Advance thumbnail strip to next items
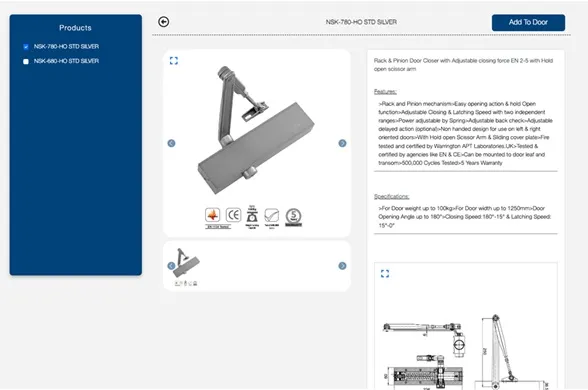 click(342, 266)
